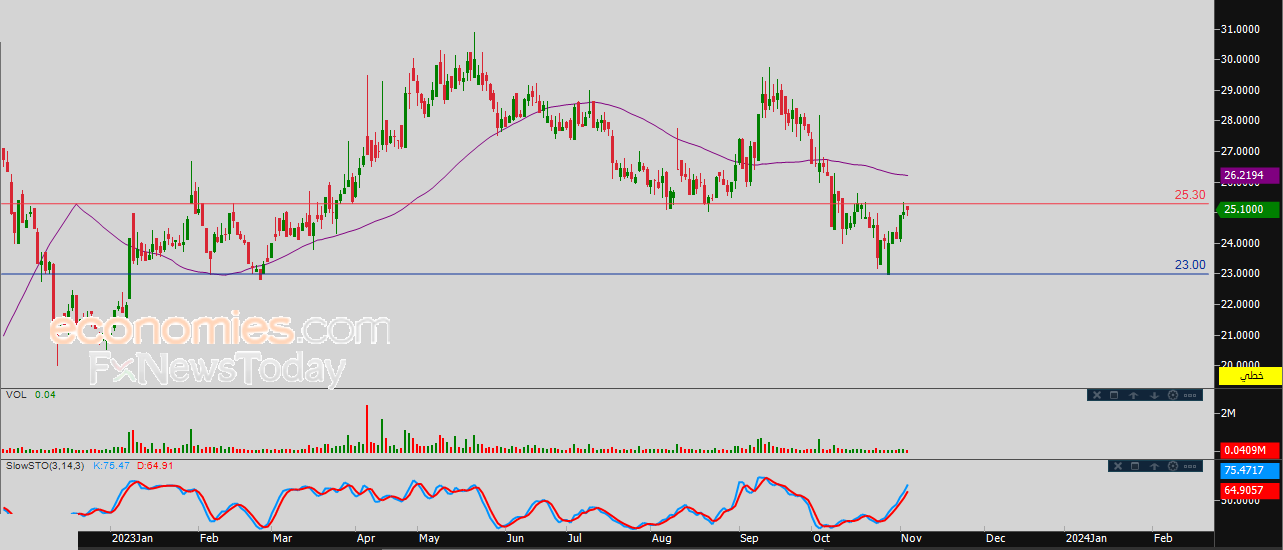Expand SlowSTO panel more options dots
Image resolution: width=1283 pixels, height=550 pixels.
coord(1190,466)
